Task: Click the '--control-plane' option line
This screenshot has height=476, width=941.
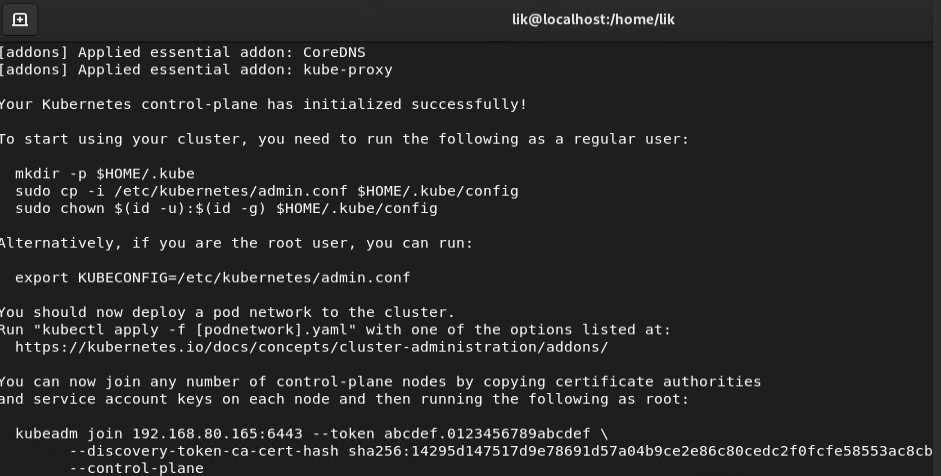Action: 137,468
